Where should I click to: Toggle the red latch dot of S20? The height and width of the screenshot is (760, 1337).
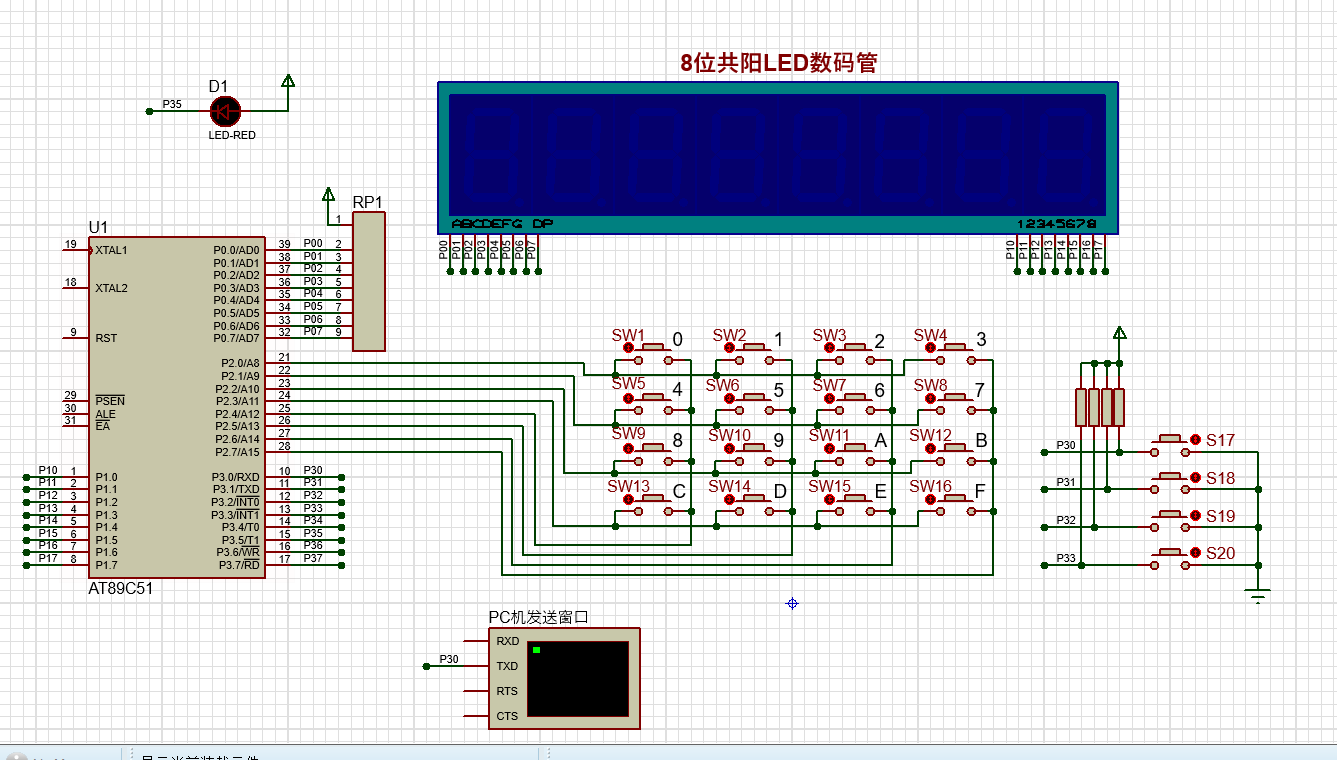[1195, 553]
